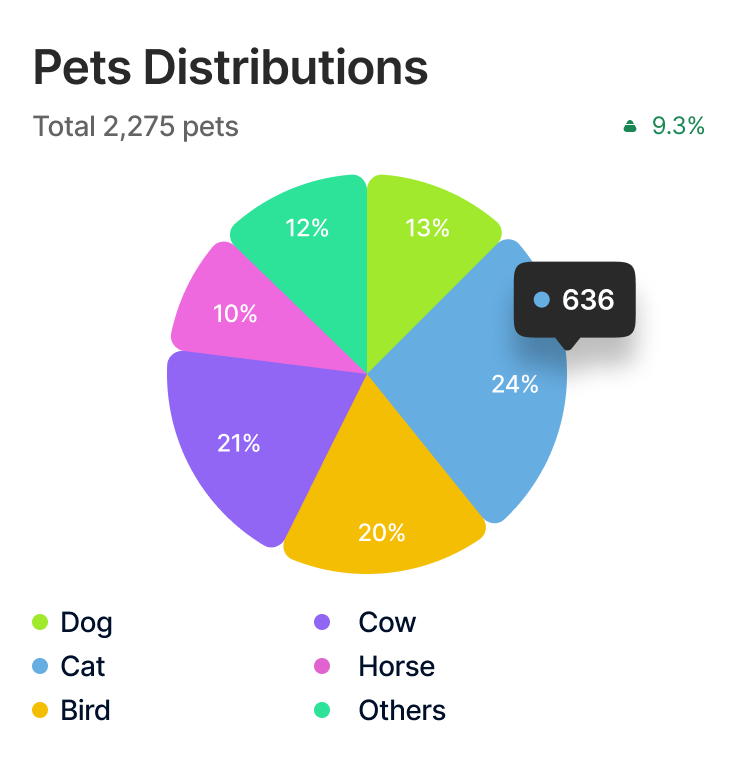
Task: Click the 9.3% growth indicator text
Action: point(678,126)
